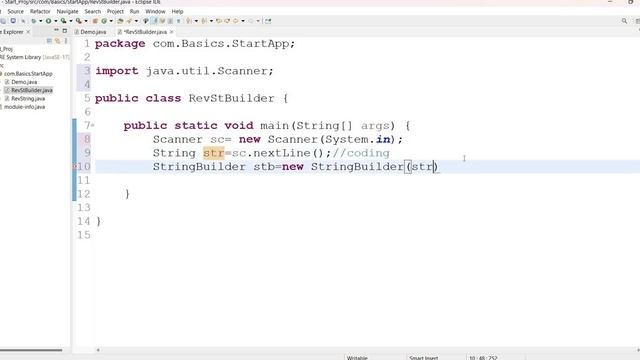Open the Forward history dropdown arrow
This screenshot has height=360, width=640.
click(x=258, y=21)
